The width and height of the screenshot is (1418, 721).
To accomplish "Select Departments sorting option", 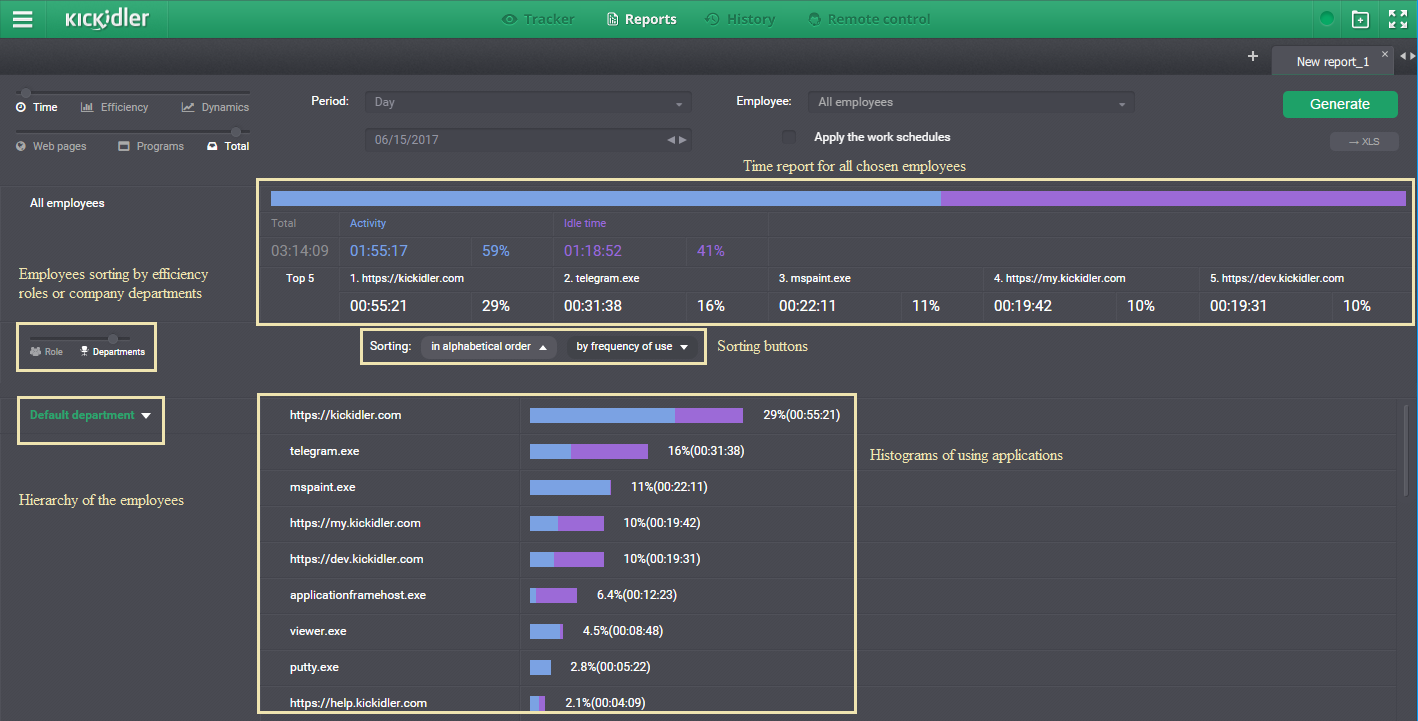I will coord(112,352).
